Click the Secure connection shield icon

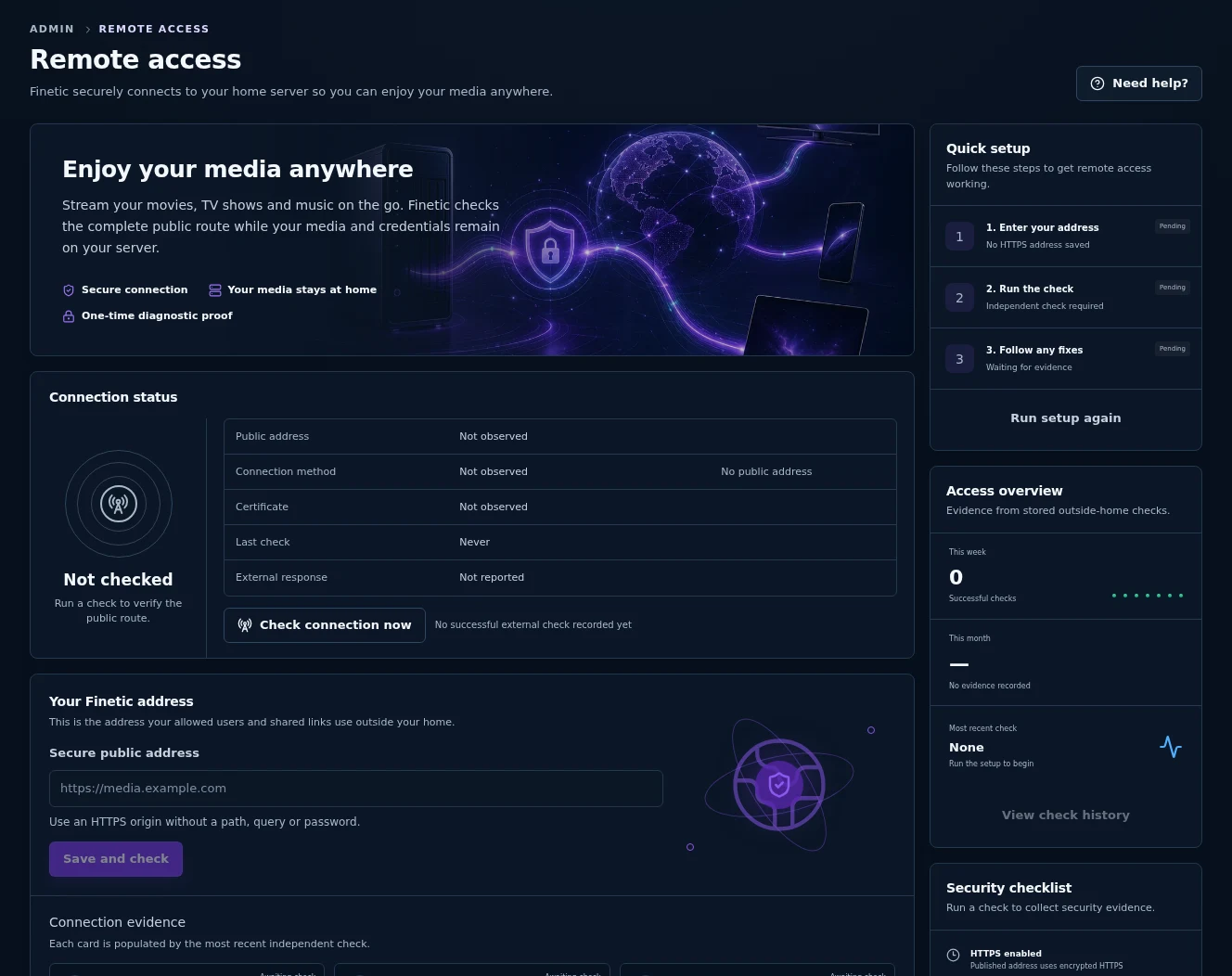pyautogui.click(x=69, y=290)
